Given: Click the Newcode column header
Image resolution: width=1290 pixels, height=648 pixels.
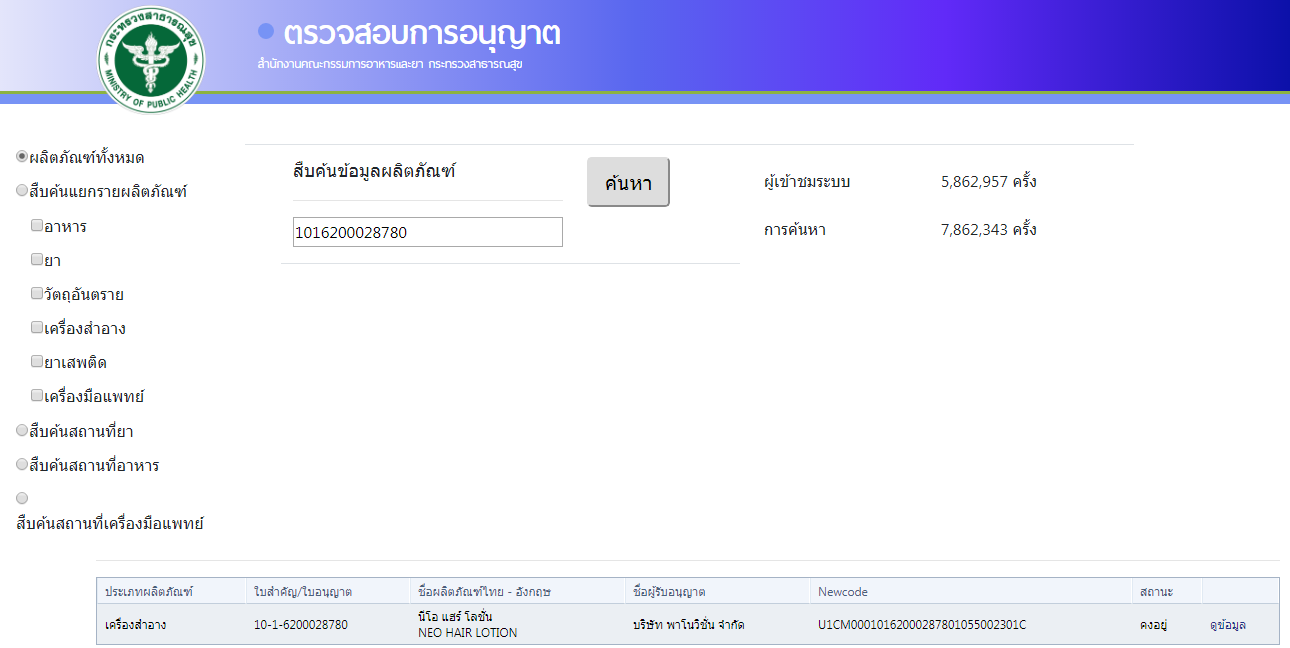Looking at the screenshot, I should 842,592.
